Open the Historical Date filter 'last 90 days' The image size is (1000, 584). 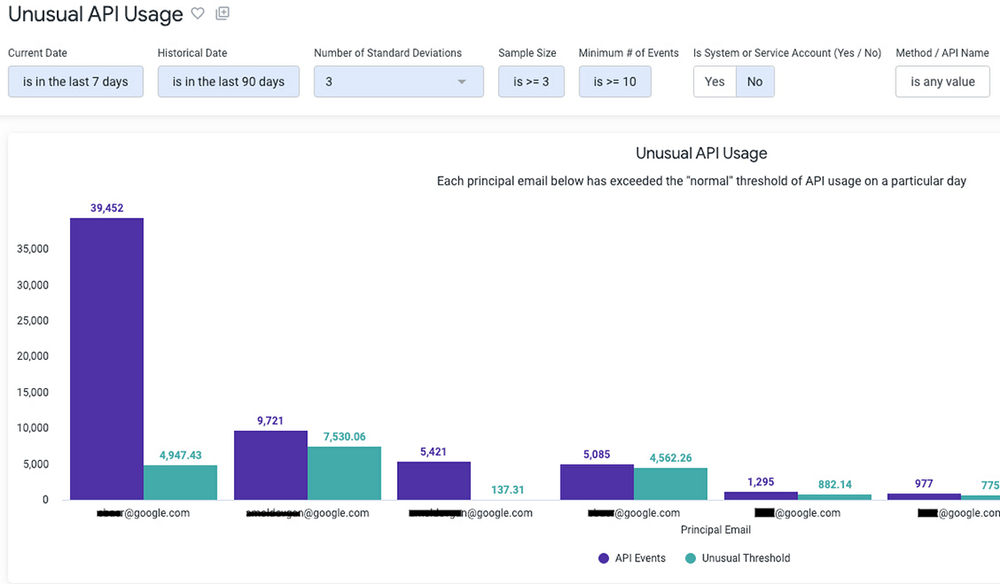(228, 82)
